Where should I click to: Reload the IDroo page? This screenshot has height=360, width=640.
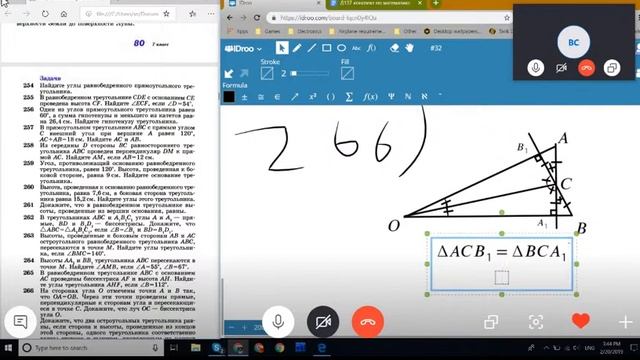(x=257, y=18)
